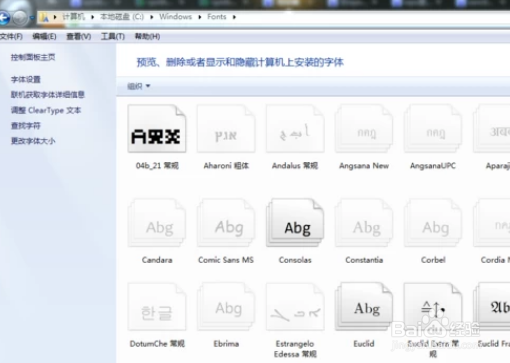Click the 查找字符 link
The height and width of the screenshot is (363, 510).
(26, 126)
